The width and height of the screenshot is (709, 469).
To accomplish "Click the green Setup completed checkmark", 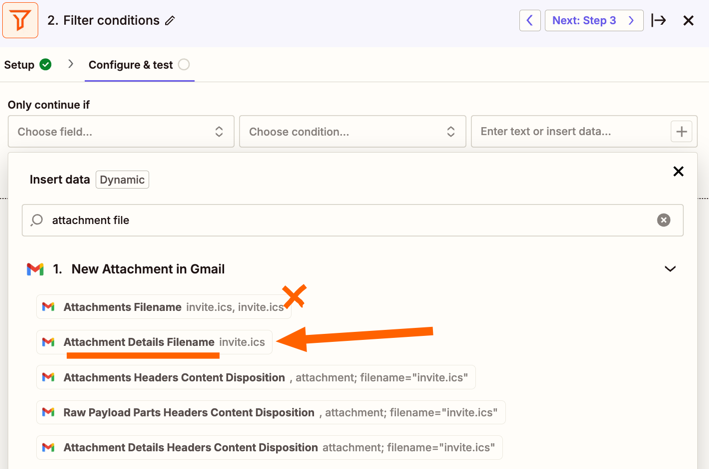I will (45, 65).
